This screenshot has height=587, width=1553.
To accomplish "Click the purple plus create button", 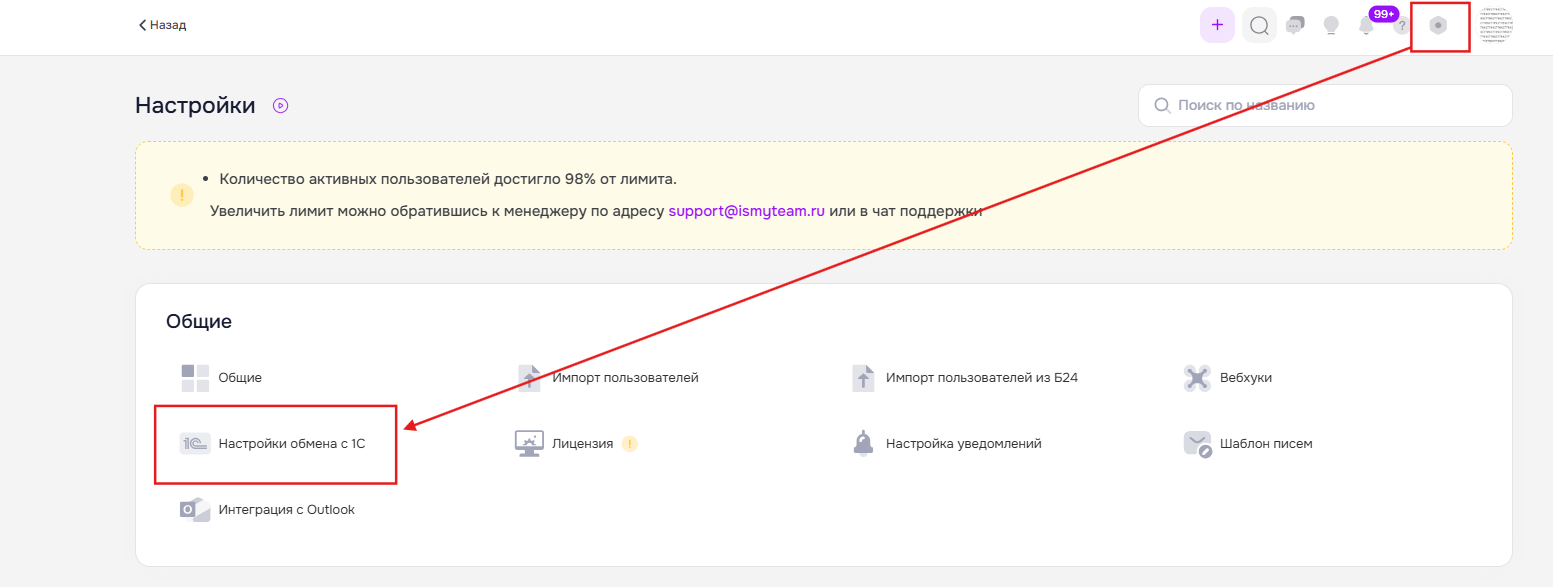I will (x=1217, y=25).
